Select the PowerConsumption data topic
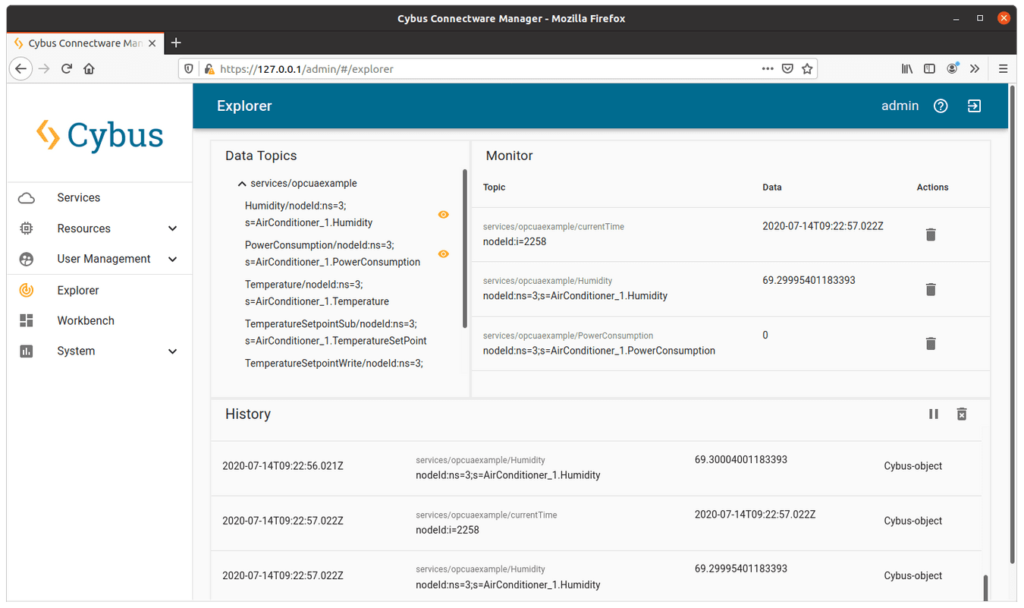This screenshot has height=608, width=1024. coord(332,253)
